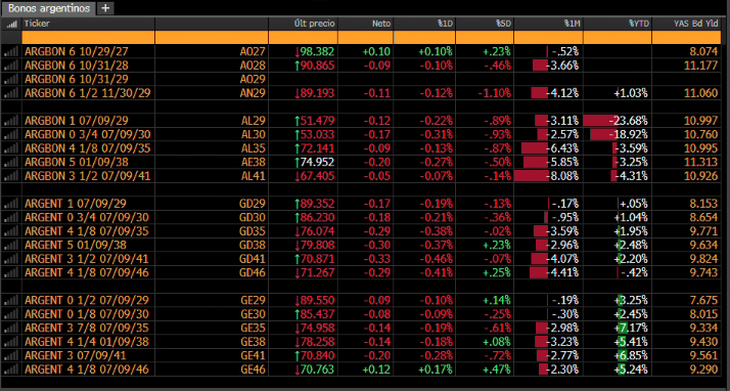Image resolution: width=730 pixels, height=391 pixels.
Task: Sort by the Últ precio column header
Action: tap(314, 24)
